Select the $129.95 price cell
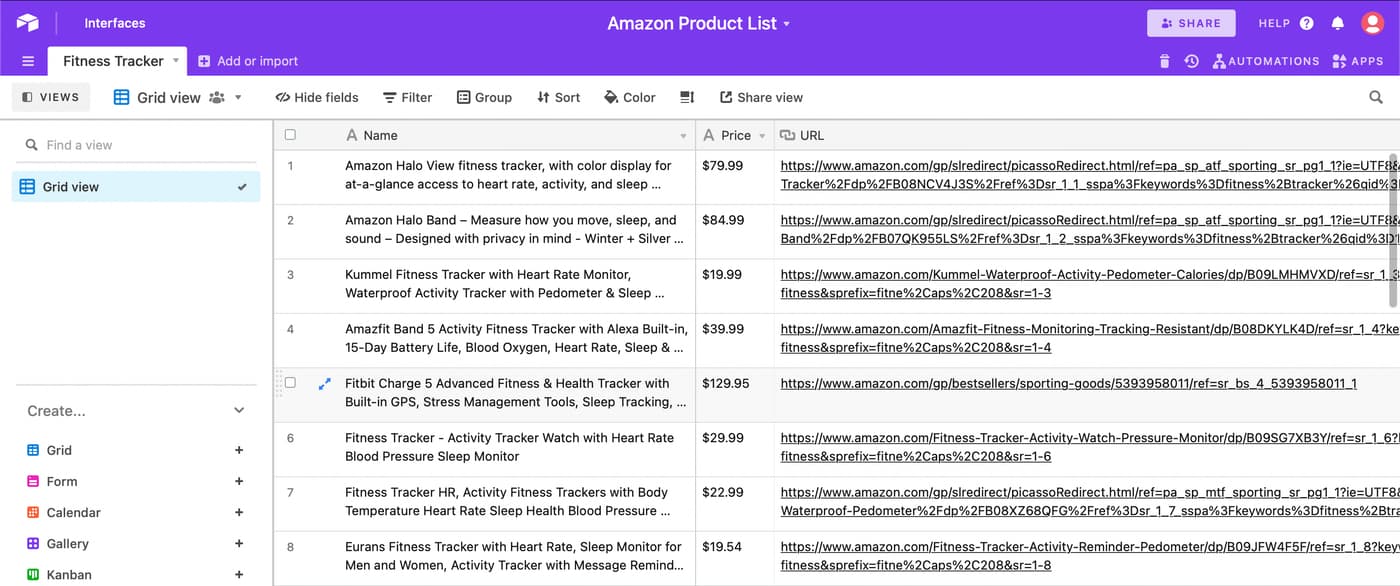Screen dimensions: 1400x586 [x=735, y=395]
